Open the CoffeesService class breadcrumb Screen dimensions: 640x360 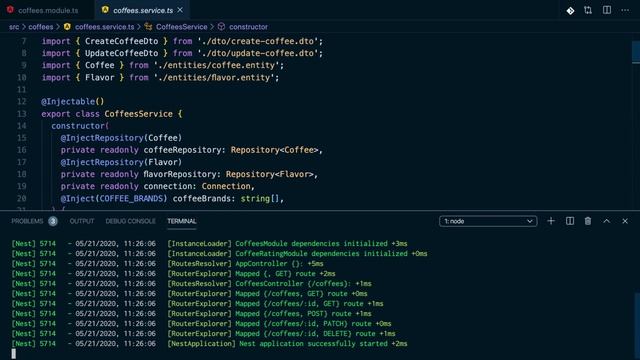pyautogui.click(x=182, y=27)
